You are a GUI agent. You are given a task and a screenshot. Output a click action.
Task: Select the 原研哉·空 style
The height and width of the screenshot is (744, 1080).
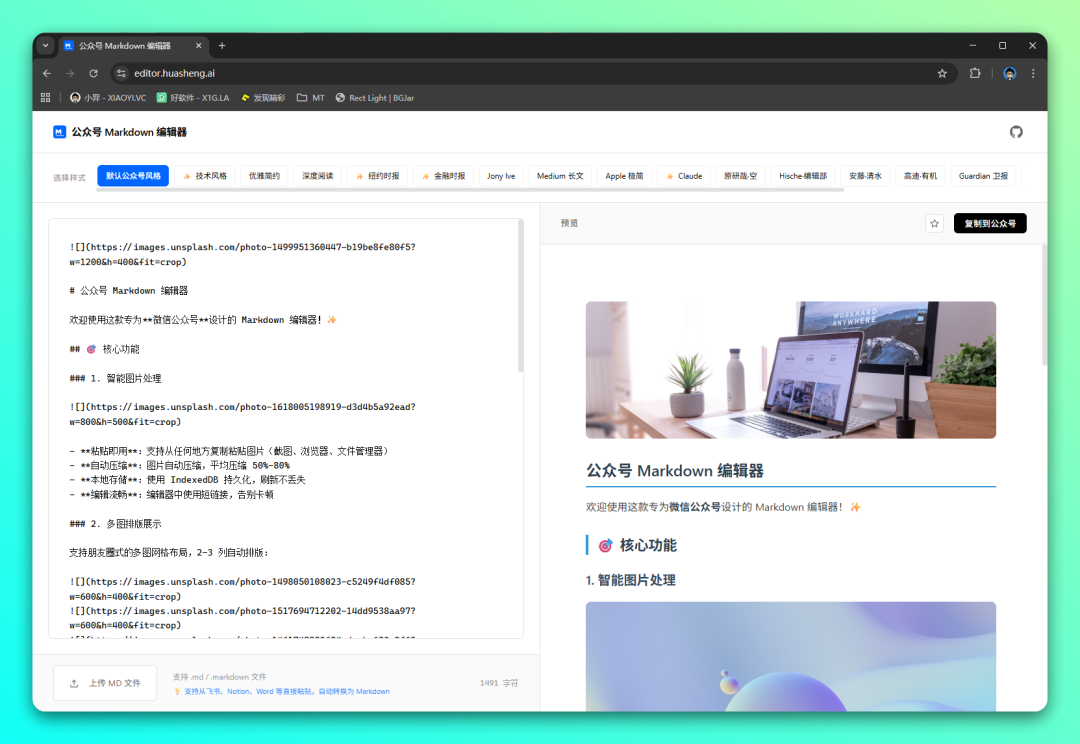click(740, 176)
